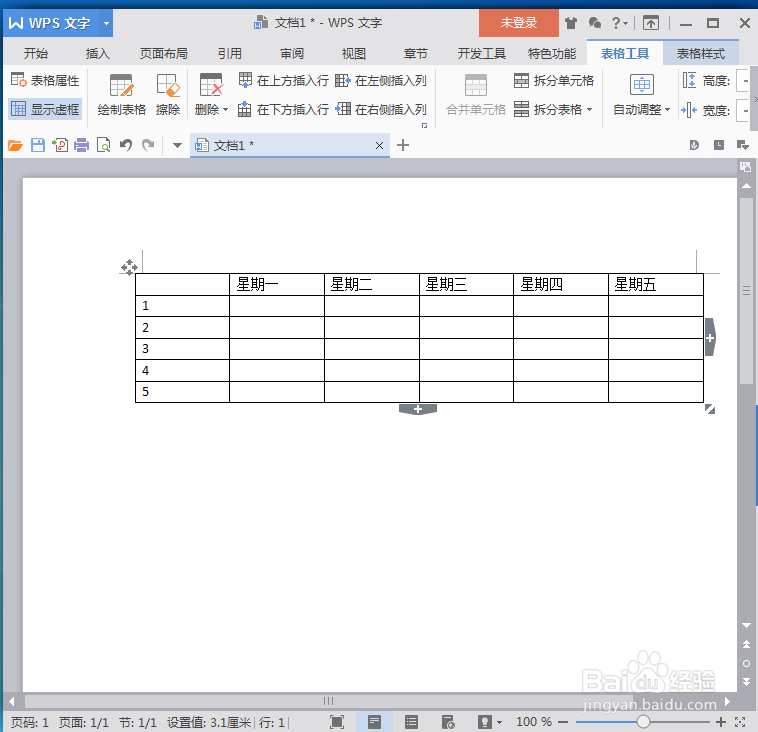Select the 绘制表格 draw table tool
Image resolution: width=758 pixels, height=732 pixels.
[x=121, y=95]
